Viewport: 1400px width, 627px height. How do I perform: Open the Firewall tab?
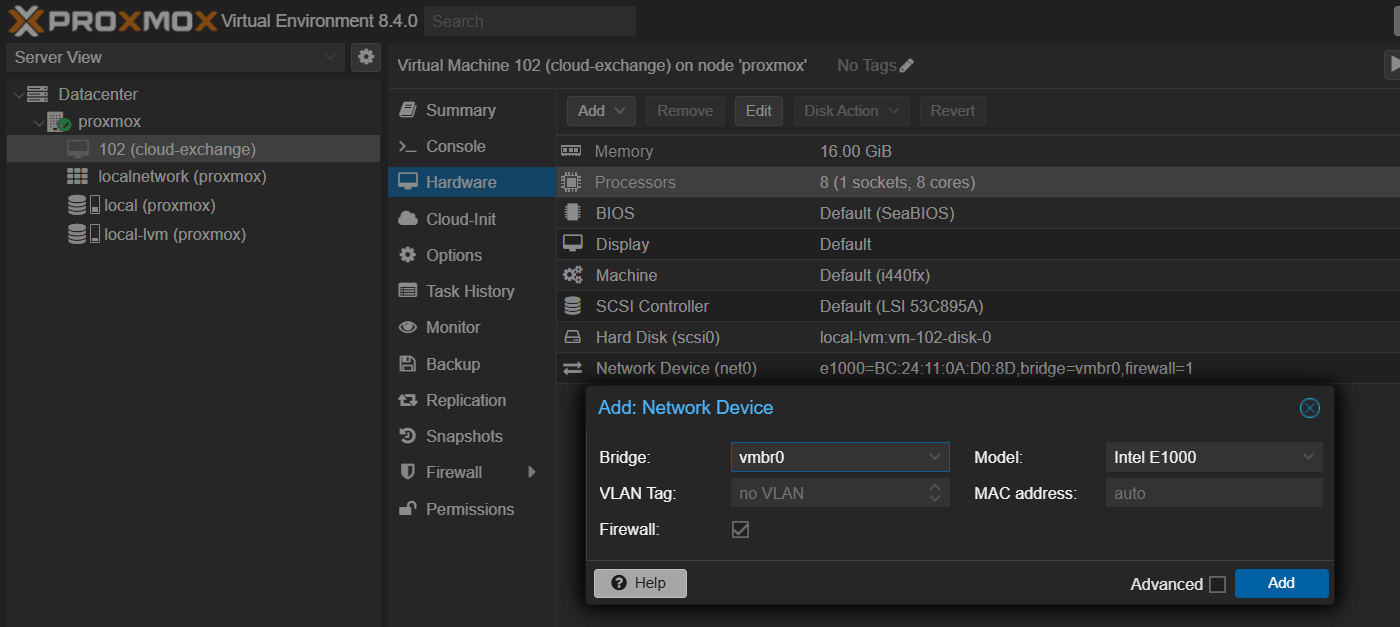(471, 472)
